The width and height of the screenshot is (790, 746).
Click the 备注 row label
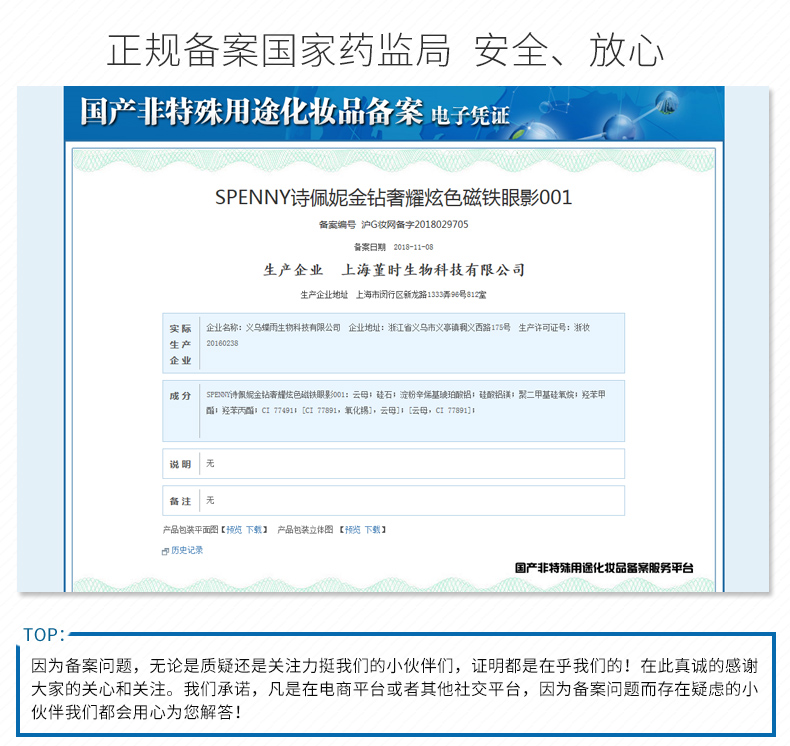coord(180,501)
